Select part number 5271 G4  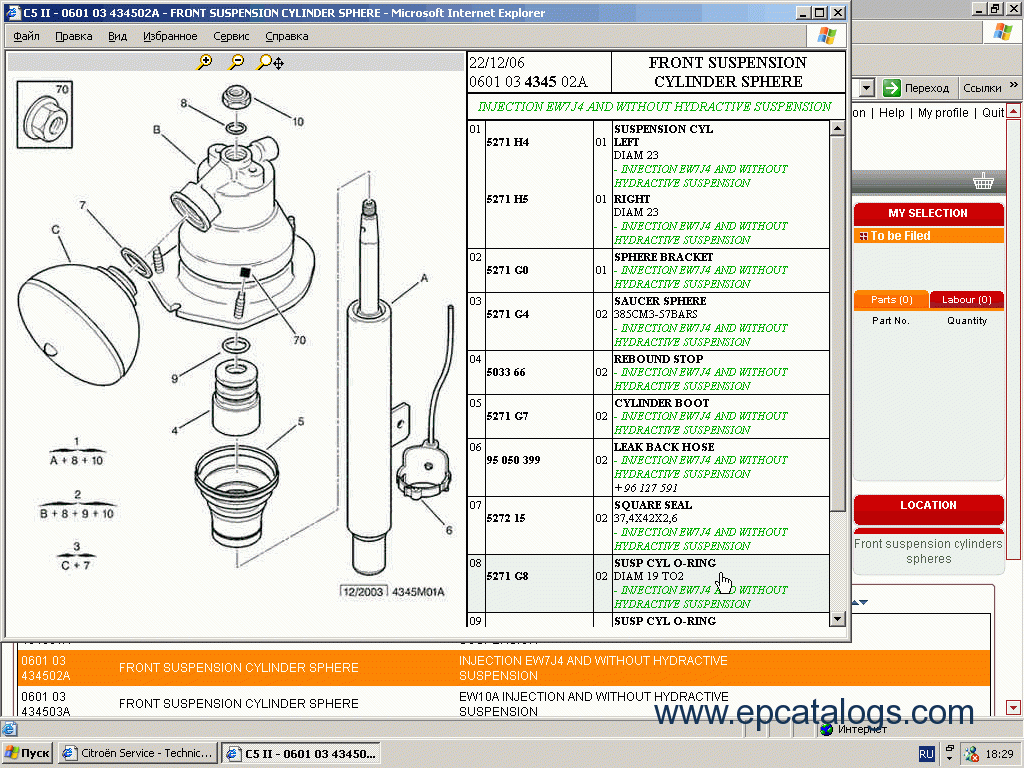(x=507, y=314)
